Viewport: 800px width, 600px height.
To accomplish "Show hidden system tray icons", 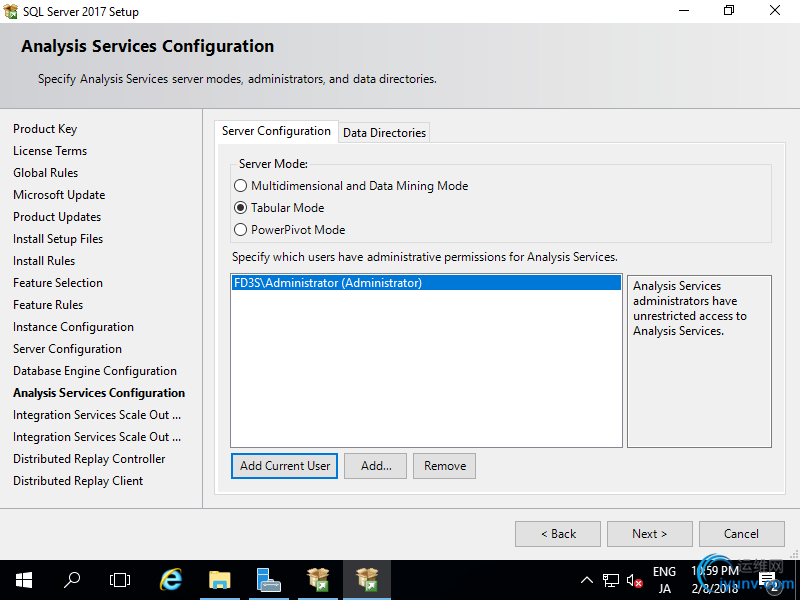I will click(587, 580).
